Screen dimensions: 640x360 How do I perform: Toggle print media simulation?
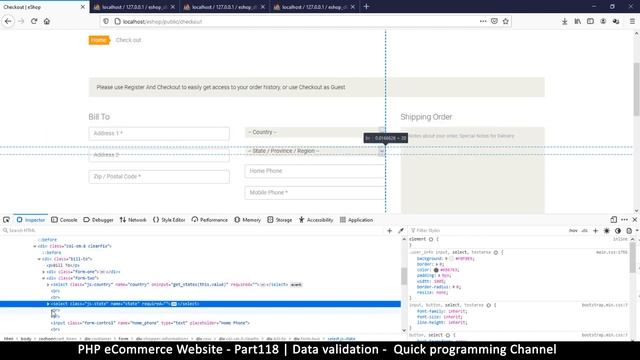pyautogui.click(x=629, y=231)
